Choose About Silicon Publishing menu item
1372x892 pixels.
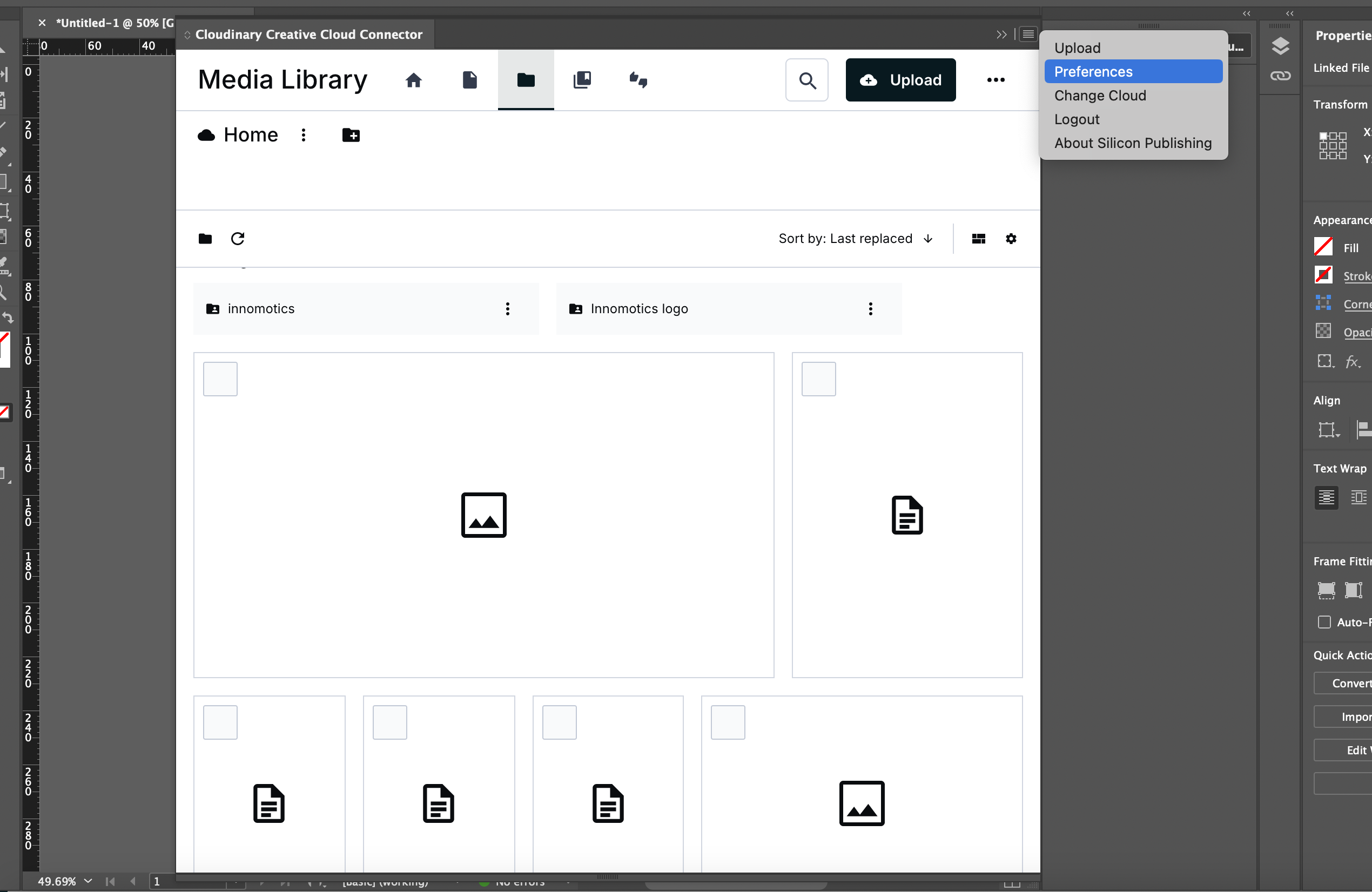pos(1133,143)
